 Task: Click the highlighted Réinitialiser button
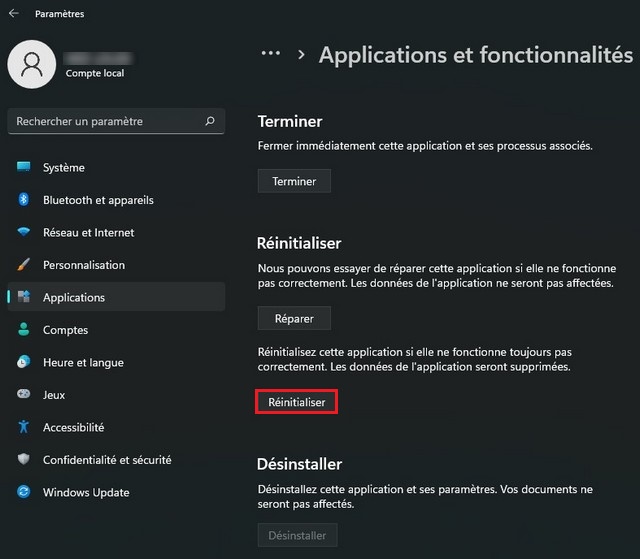(297, 402)
